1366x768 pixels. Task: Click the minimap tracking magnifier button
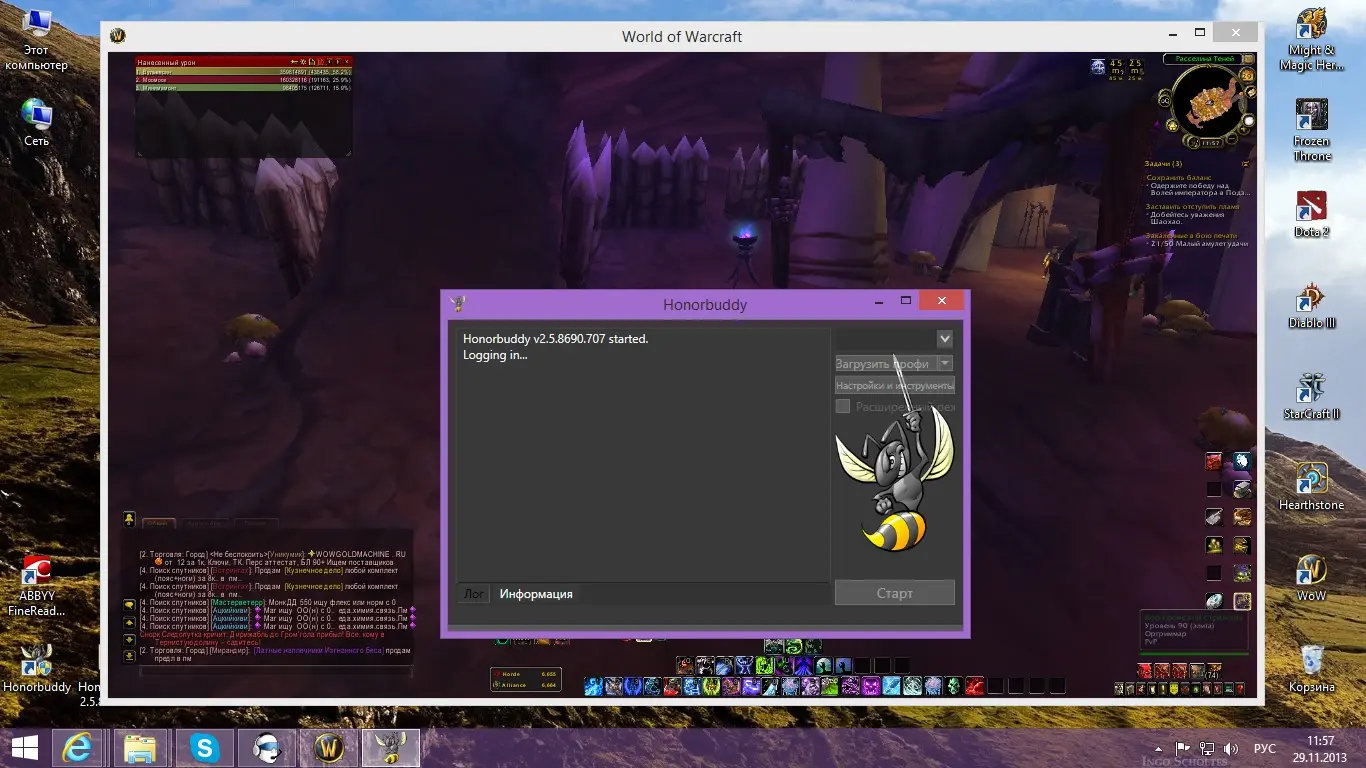coord(1165,101)
